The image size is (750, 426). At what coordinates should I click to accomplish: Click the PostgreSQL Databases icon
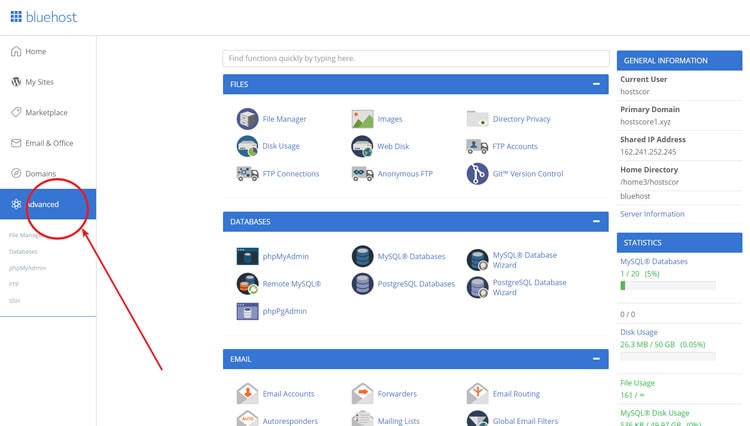pos(362,284)
